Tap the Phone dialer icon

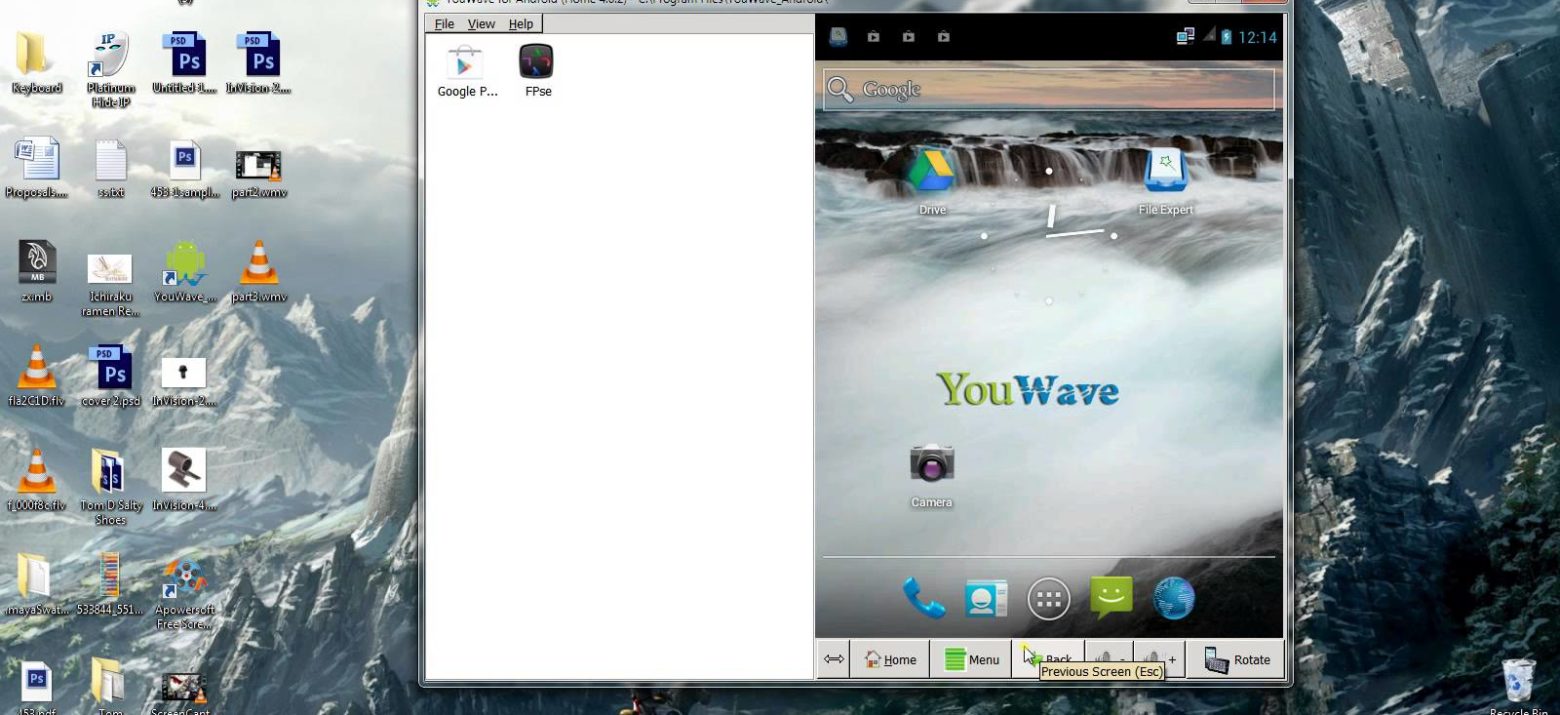point(923,599)
